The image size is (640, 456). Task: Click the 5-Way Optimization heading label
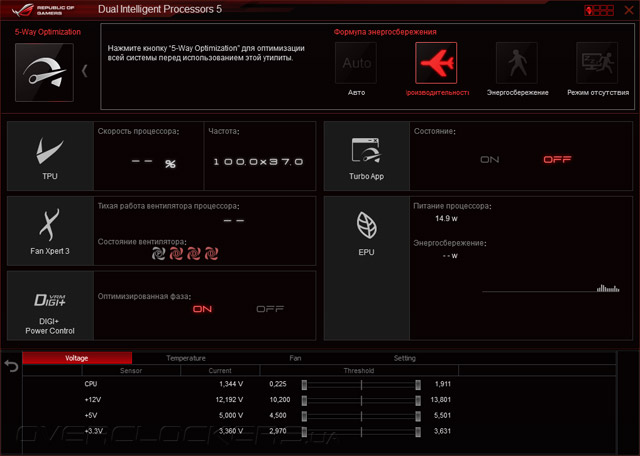point(48,32)
